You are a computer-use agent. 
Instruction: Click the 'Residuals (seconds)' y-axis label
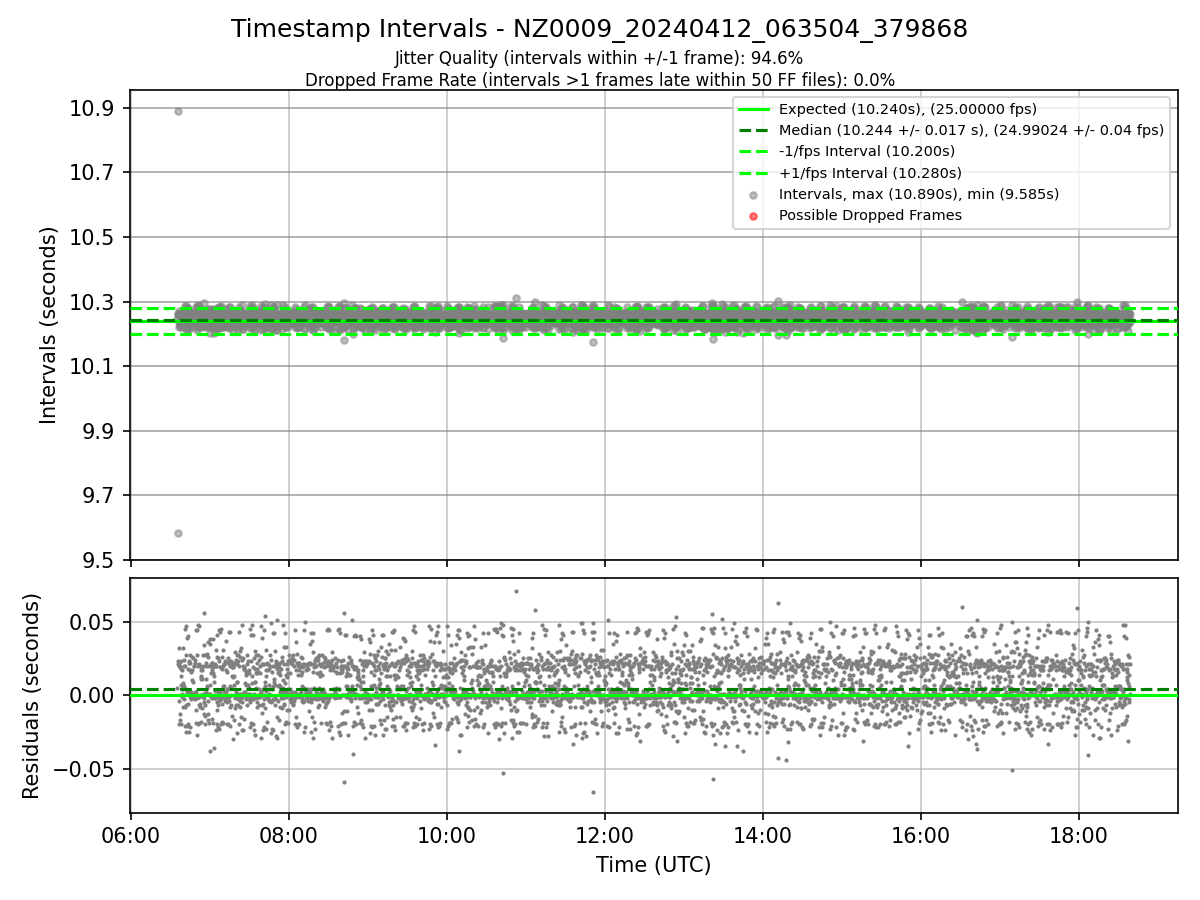coord(31,696)
